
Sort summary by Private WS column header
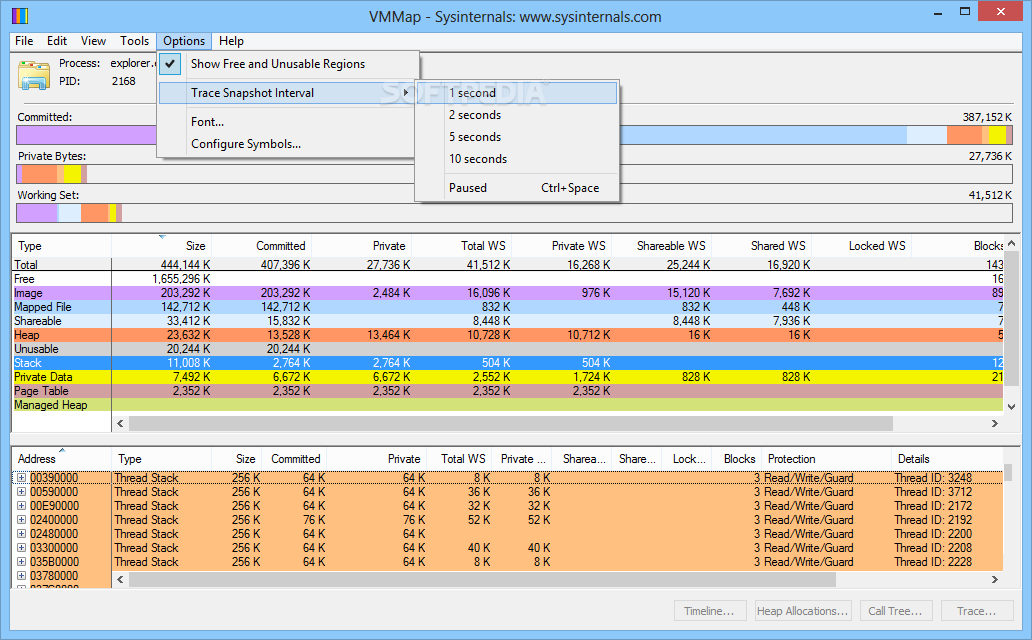point(561,246)
